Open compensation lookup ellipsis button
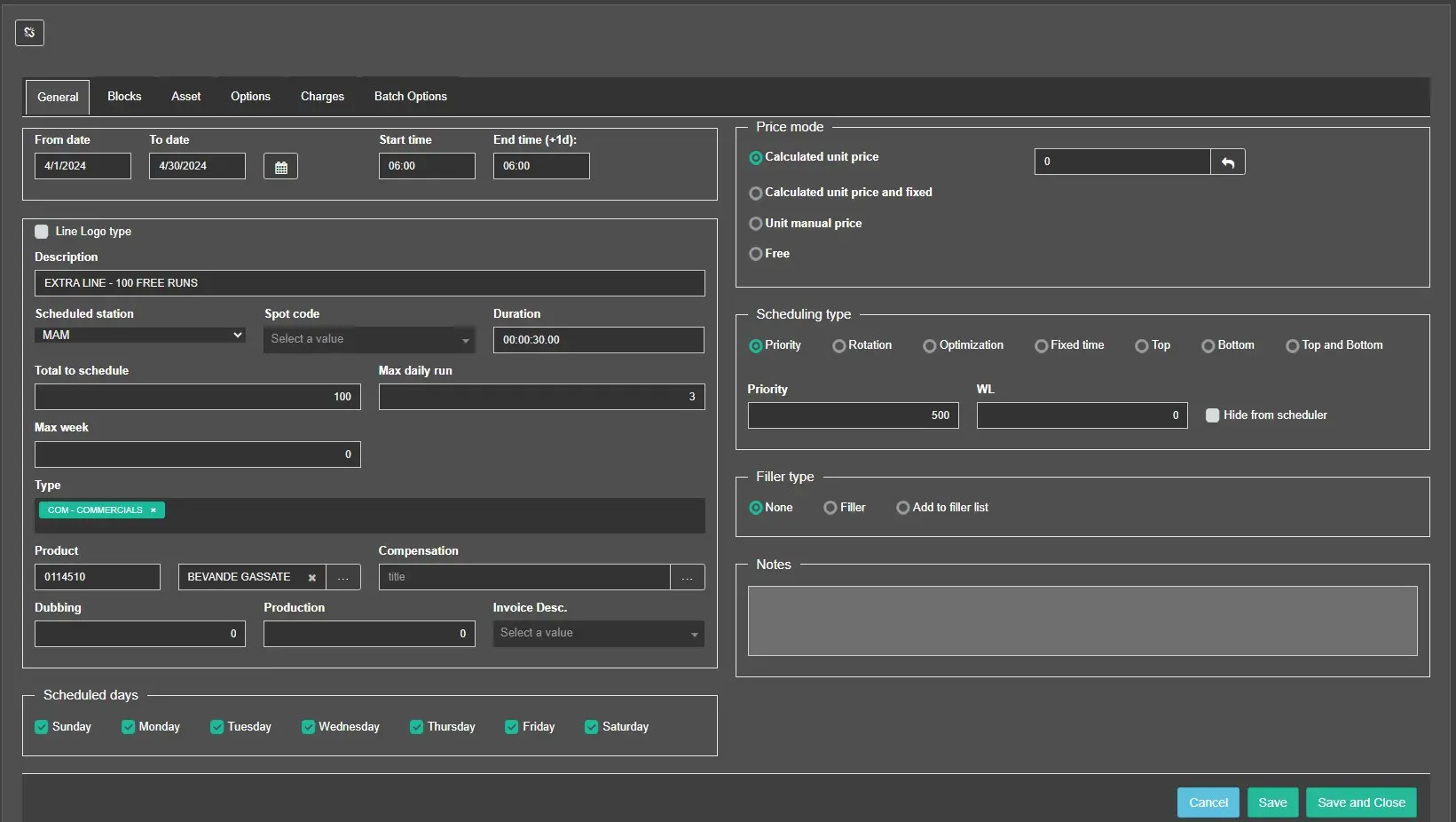 click(687, 578)
